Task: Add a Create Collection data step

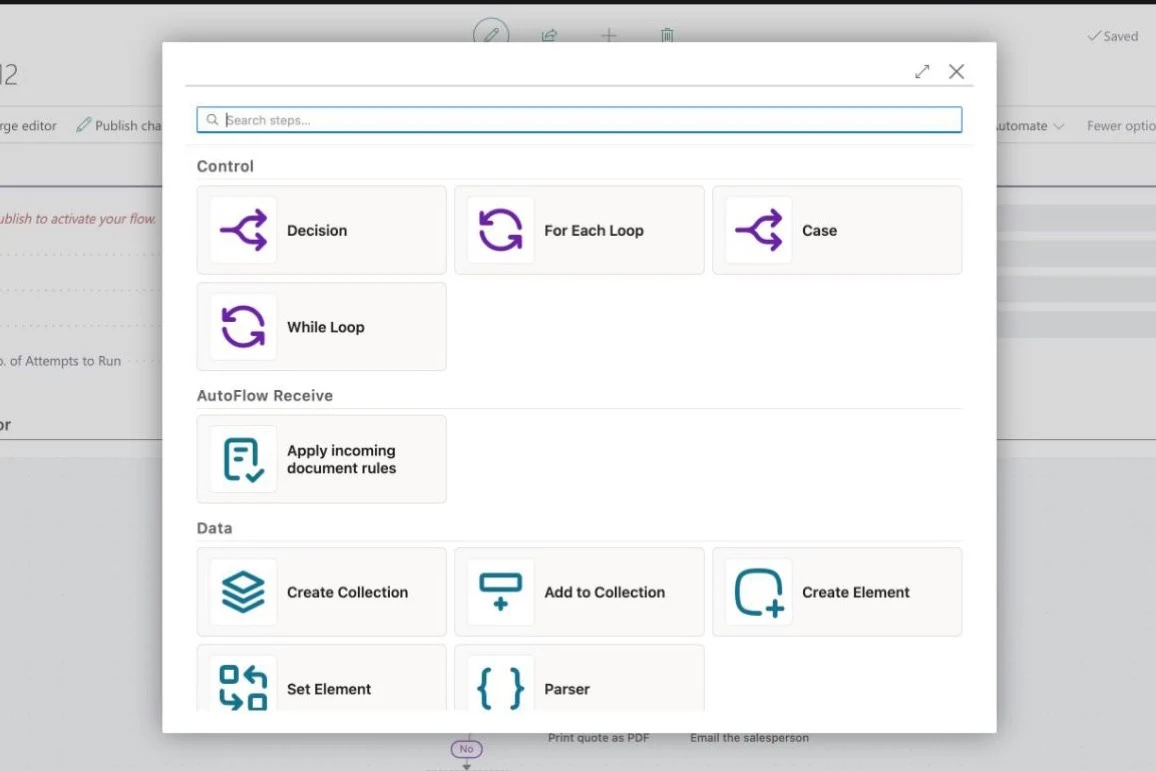Action: click(321, 592)
